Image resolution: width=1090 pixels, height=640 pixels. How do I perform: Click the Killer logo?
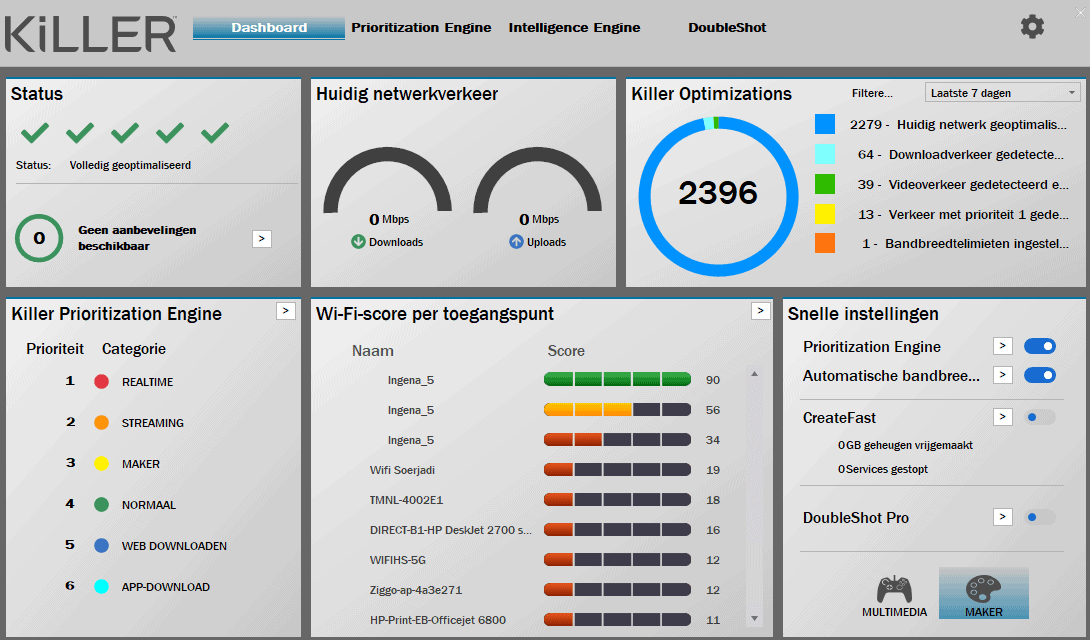(90, 35)
